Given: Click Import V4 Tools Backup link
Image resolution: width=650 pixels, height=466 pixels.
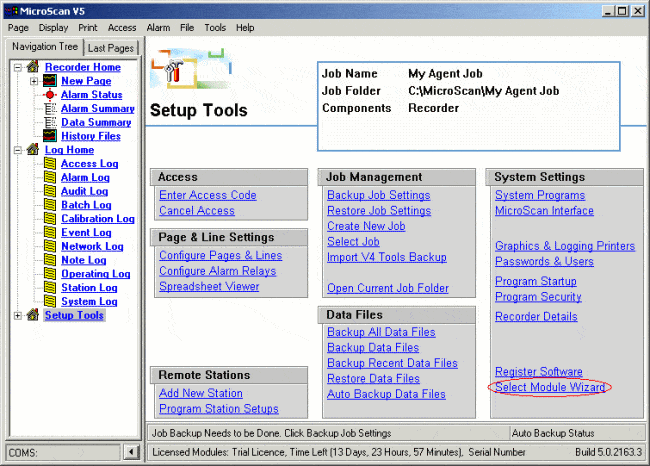Looking at the screenshot, I should (387, 257).
